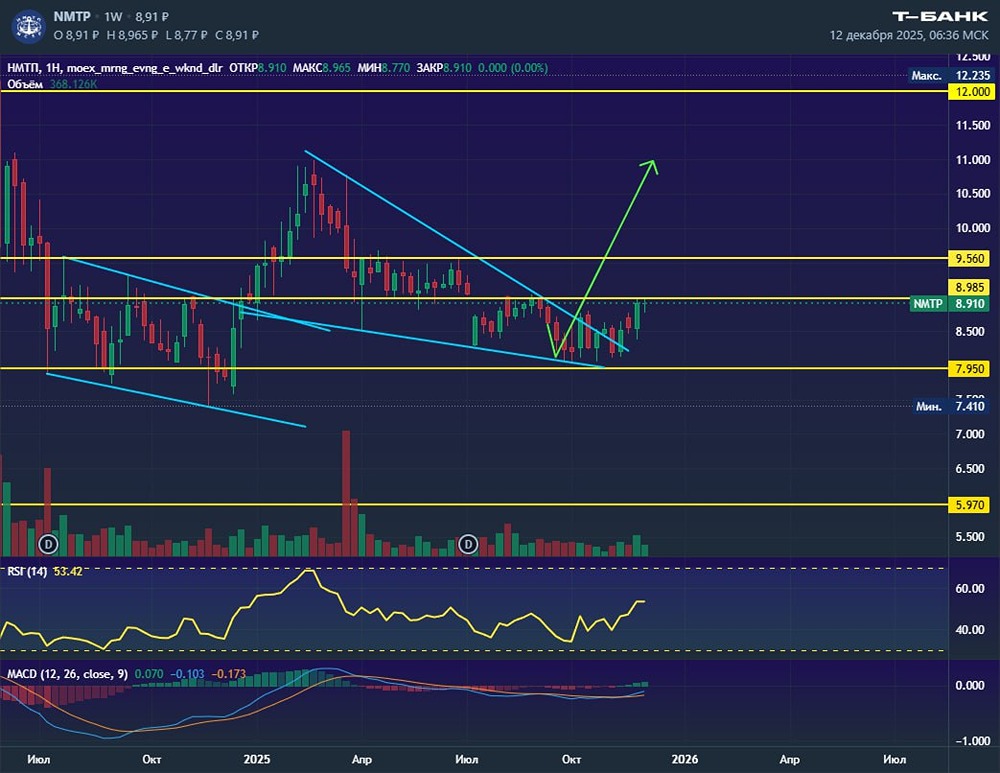
Task: Click the Объём 368.126K indicator label
Action: (x=52, y=84)
